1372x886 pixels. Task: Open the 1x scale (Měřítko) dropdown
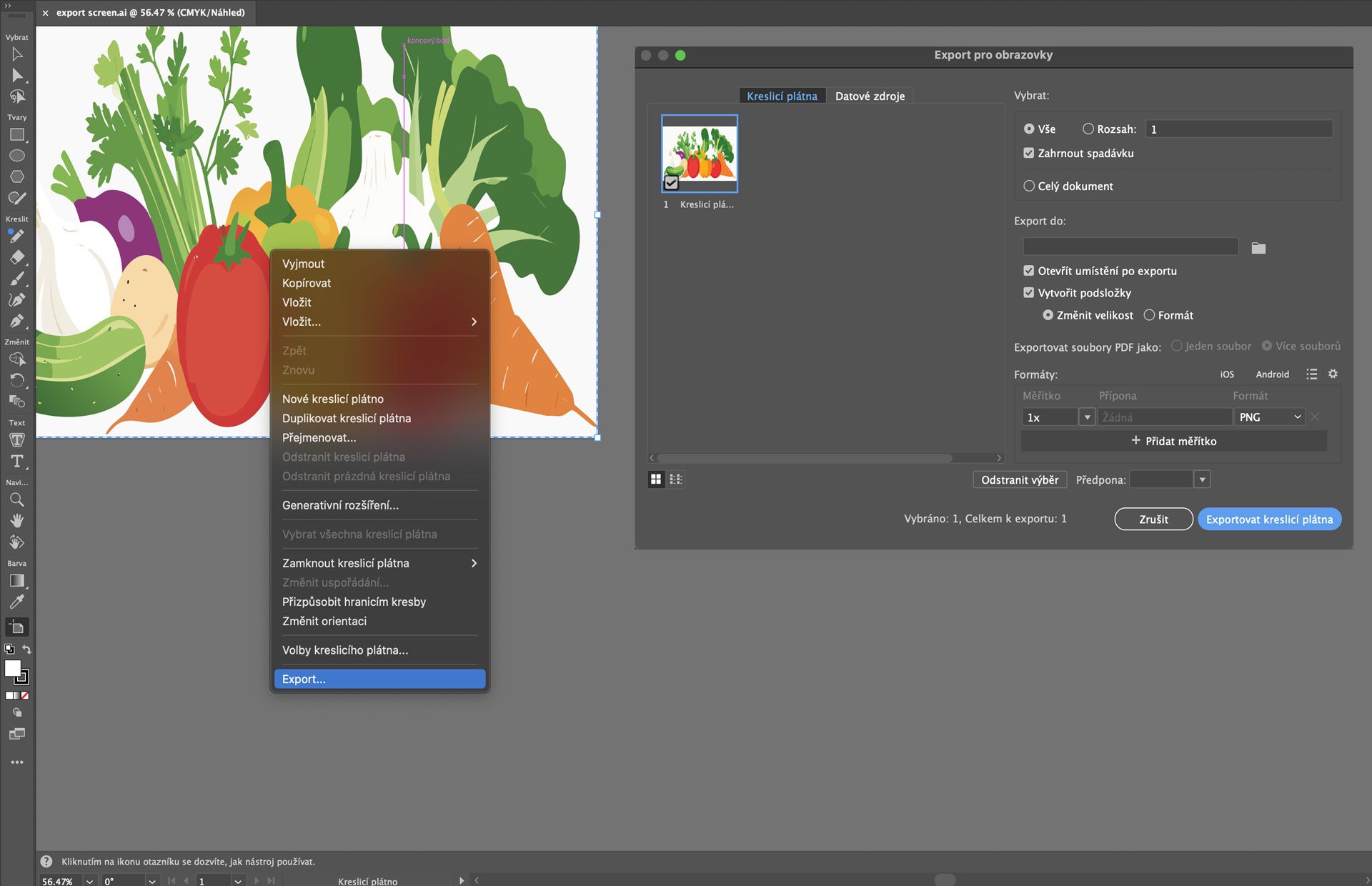[x=1087, y=417]
